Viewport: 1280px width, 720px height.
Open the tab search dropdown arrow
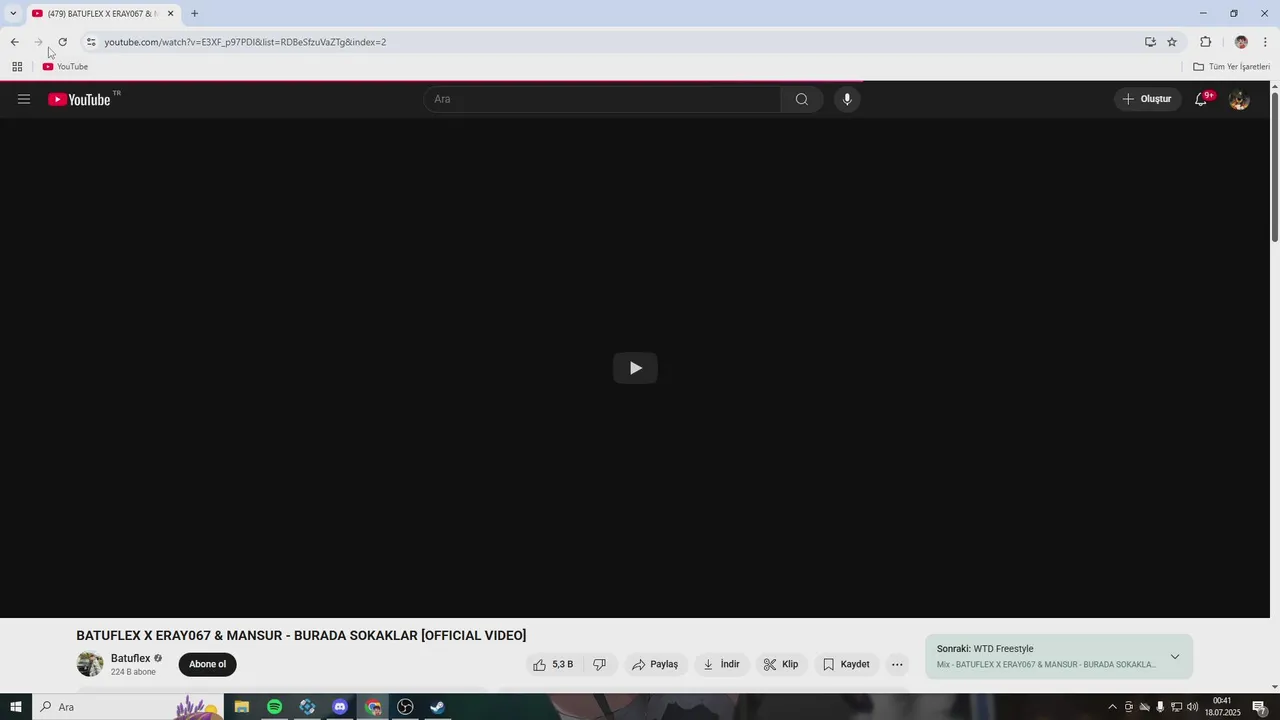13,13
